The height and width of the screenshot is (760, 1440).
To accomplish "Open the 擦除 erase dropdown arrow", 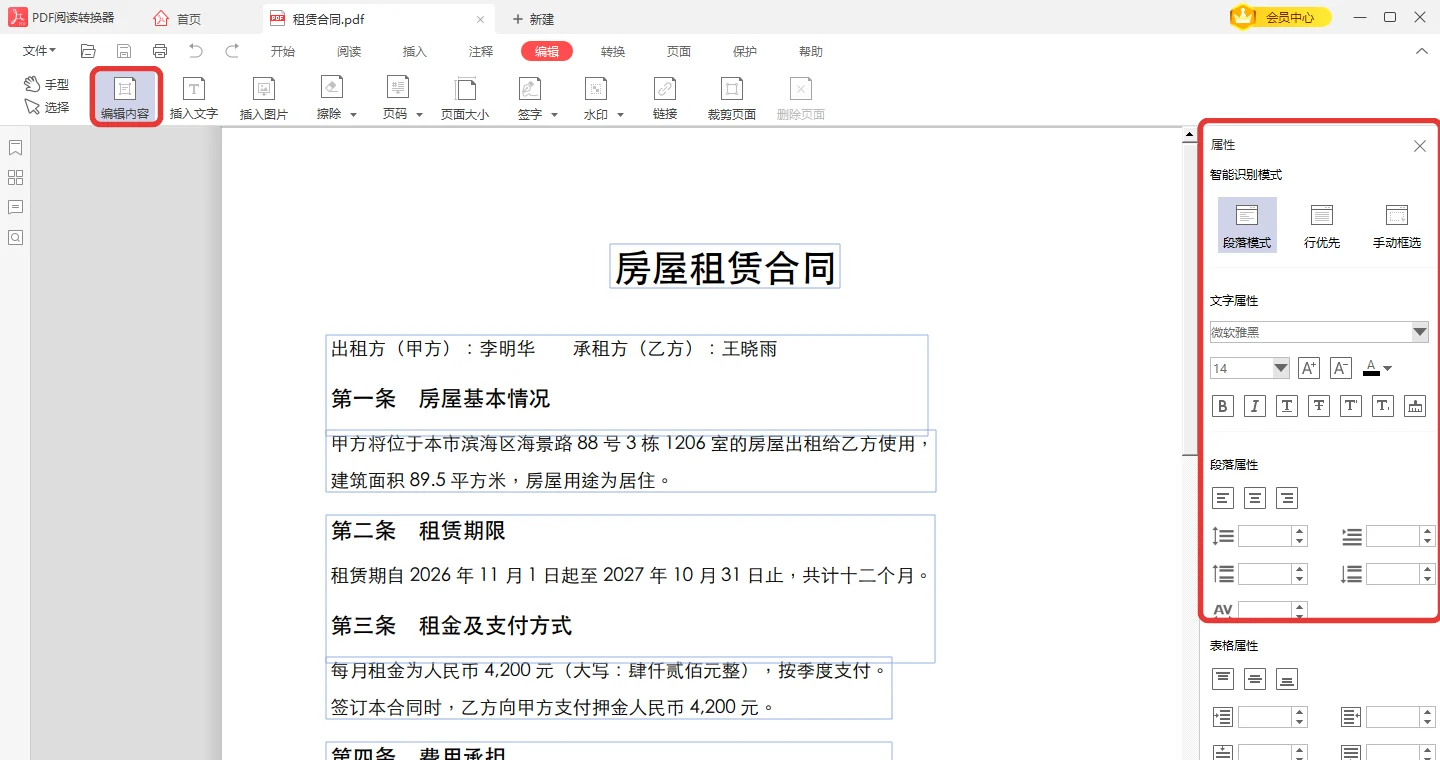I will 353,115.
